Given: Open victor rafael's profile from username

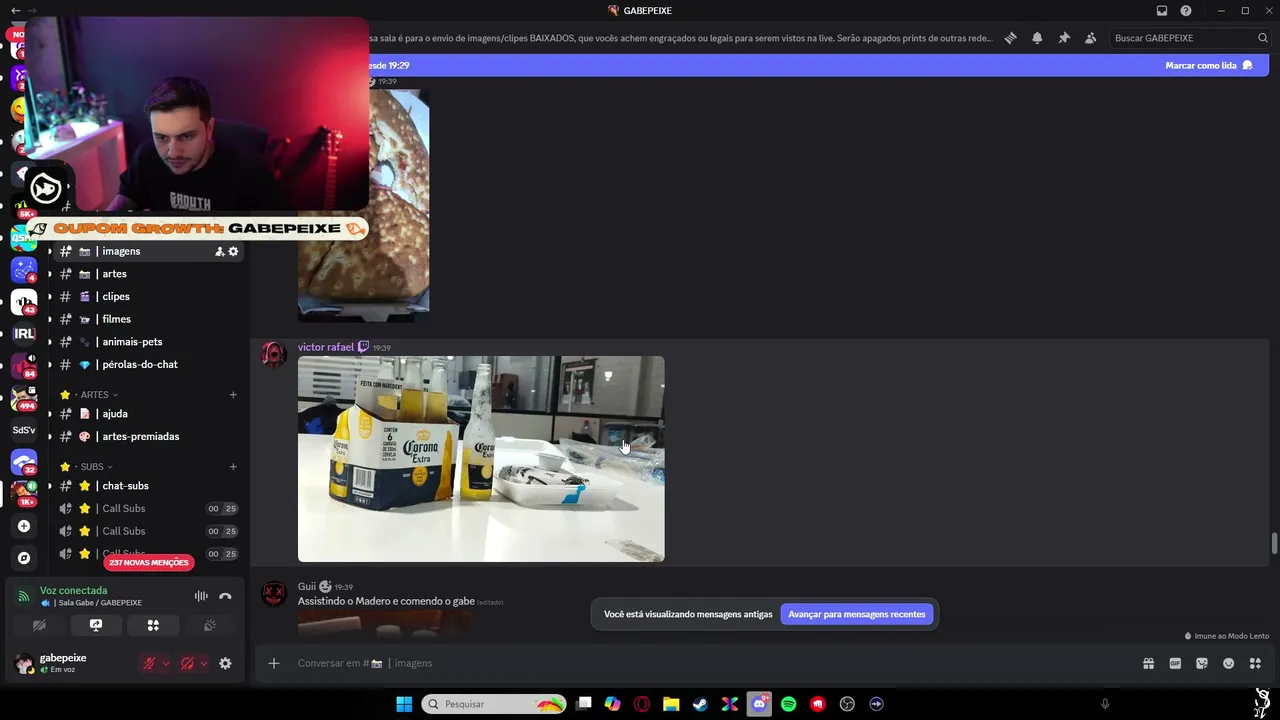Looking at the screenshot, I should 326,347.
